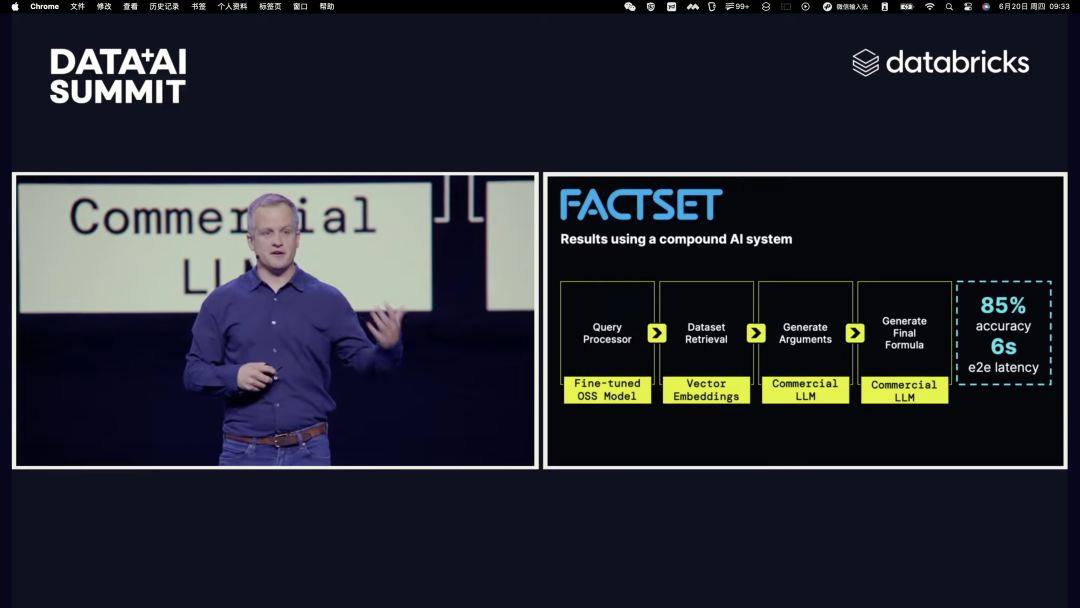
Task: Click the Siri icon in menu bar
Action: click(986, 6)
